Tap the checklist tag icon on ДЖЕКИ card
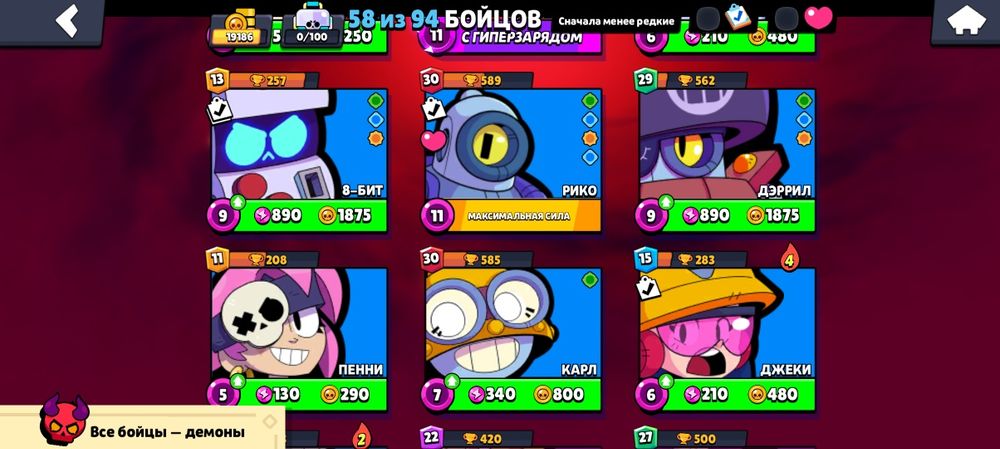 click(x=649, y=288)
